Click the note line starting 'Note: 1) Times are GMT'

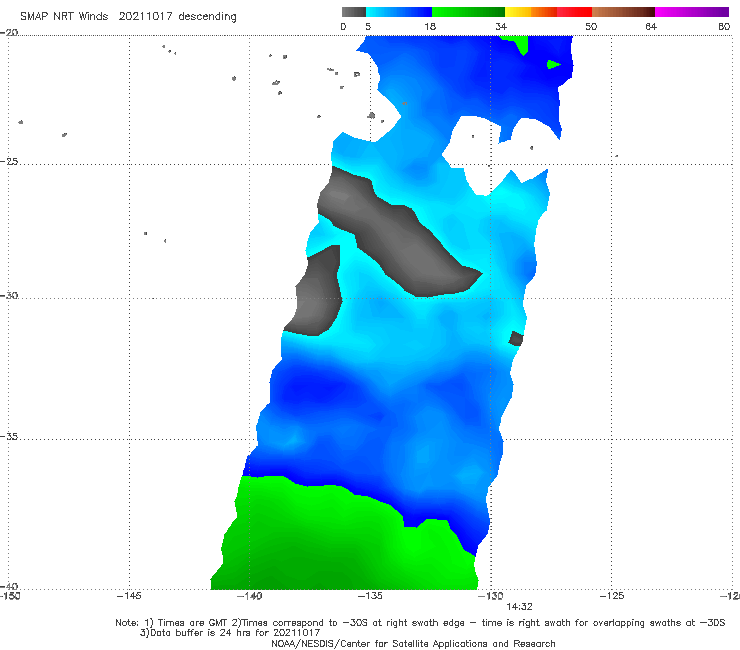pos(420,623)
